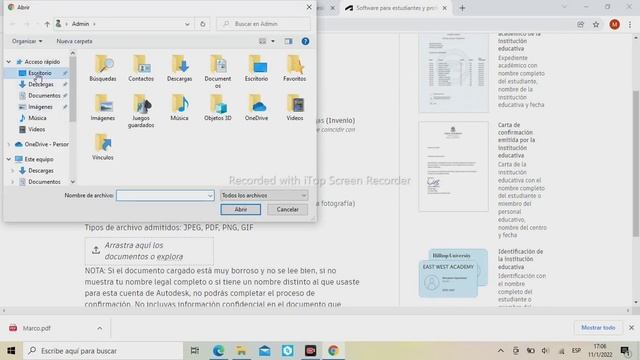This screenshot has height=360, width=640.
Task: Collapse the Este equipo tree node
Action: click(9, 159)
